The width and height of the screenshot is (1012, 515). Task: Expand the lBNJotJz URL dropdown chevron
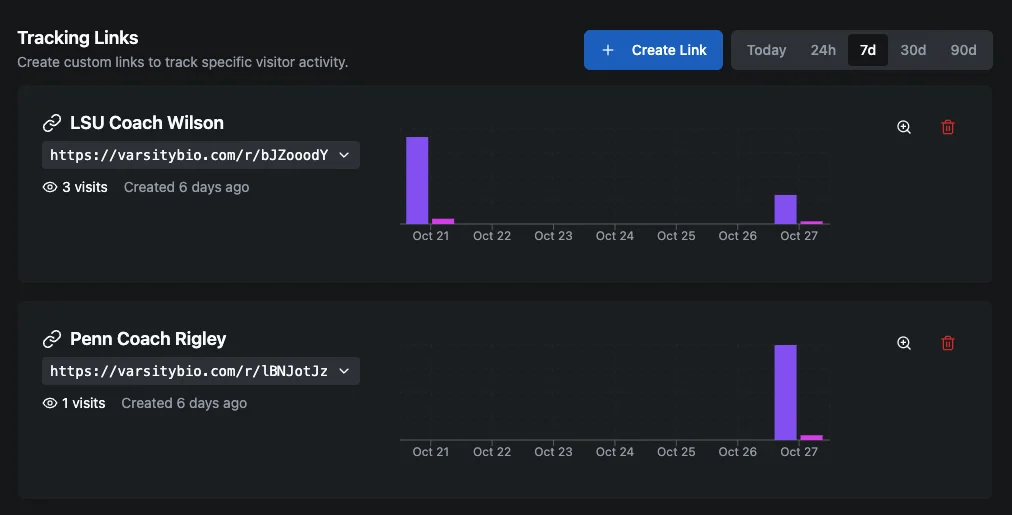pos(344,371)
